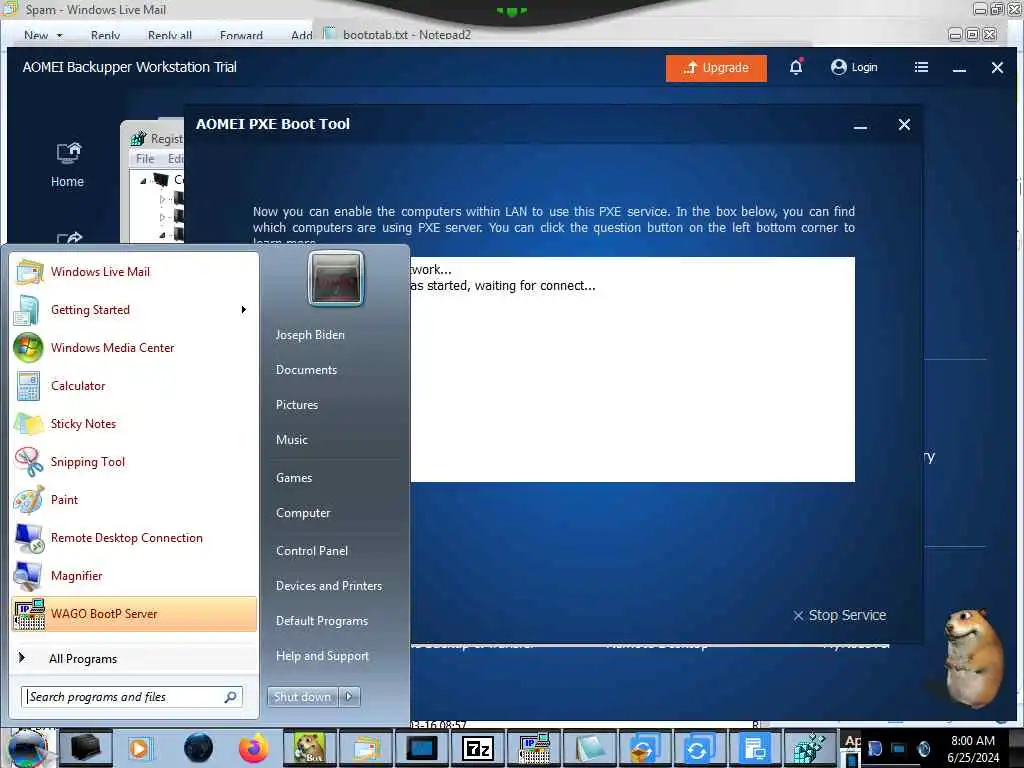This screenshot has height=768, width=1024.
Task: Click the volume speaker tray icon
Action: pyautogui.click(x=923, y=748)
